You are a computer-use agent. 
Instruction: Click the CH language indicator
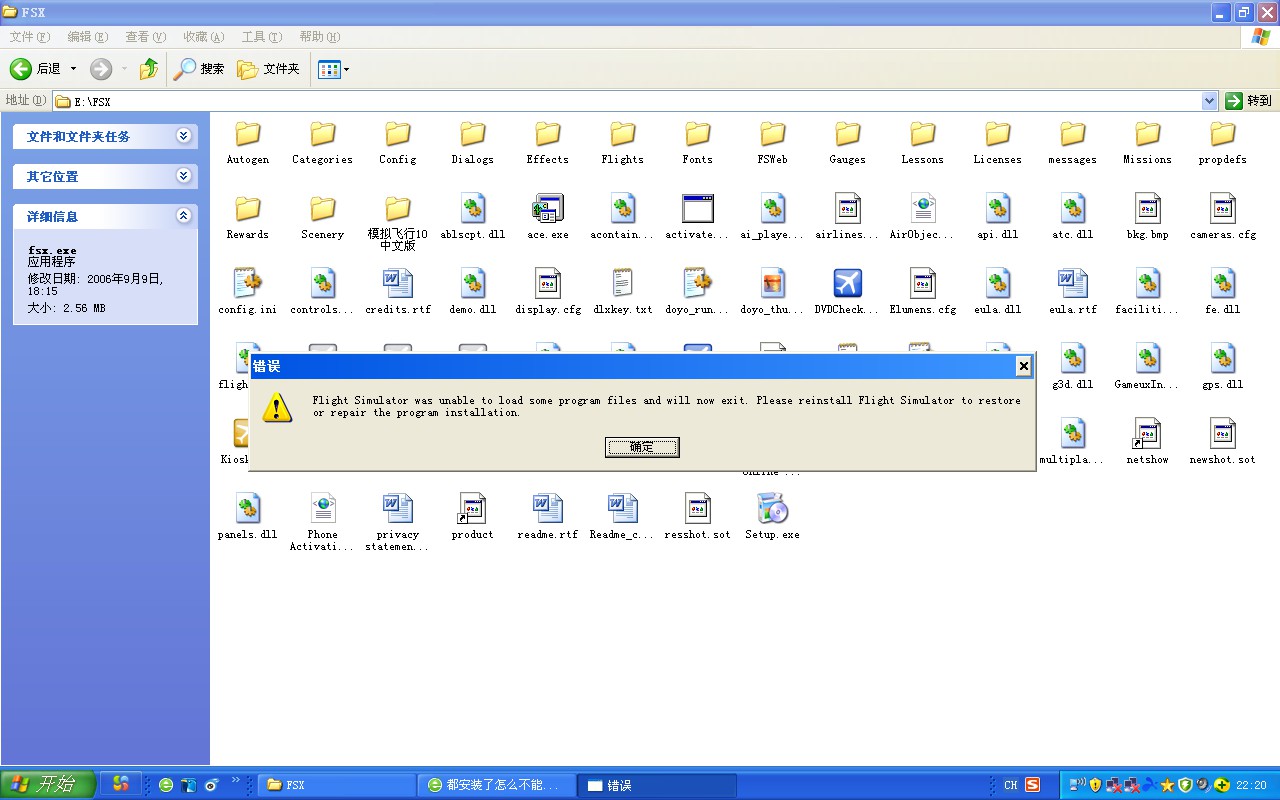[1010, 785]
